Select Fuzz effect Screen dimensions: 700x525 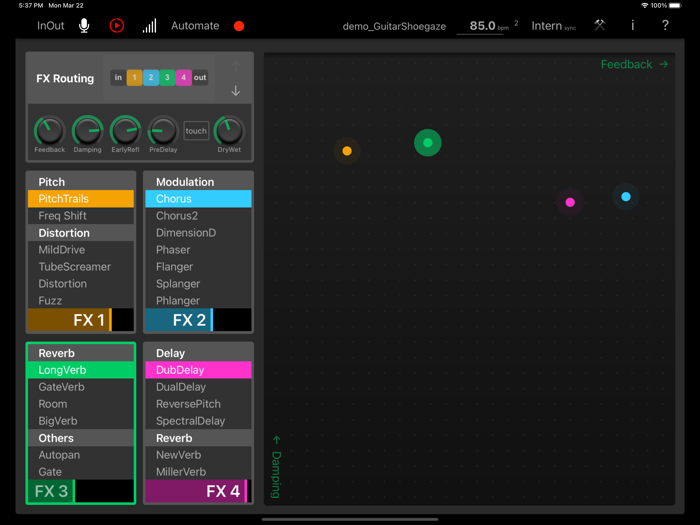(81, 300)
